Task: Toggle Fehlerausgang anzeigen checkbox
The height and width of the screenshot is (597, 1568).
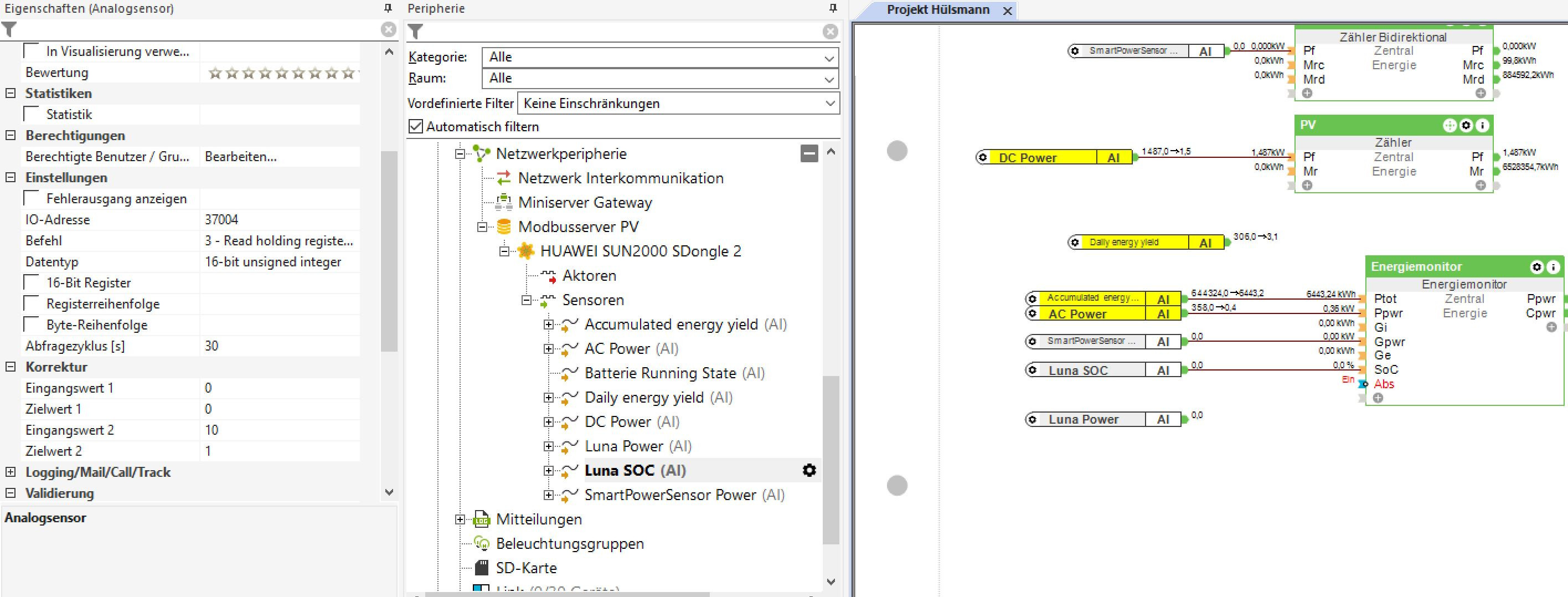Action: (31, 198)
